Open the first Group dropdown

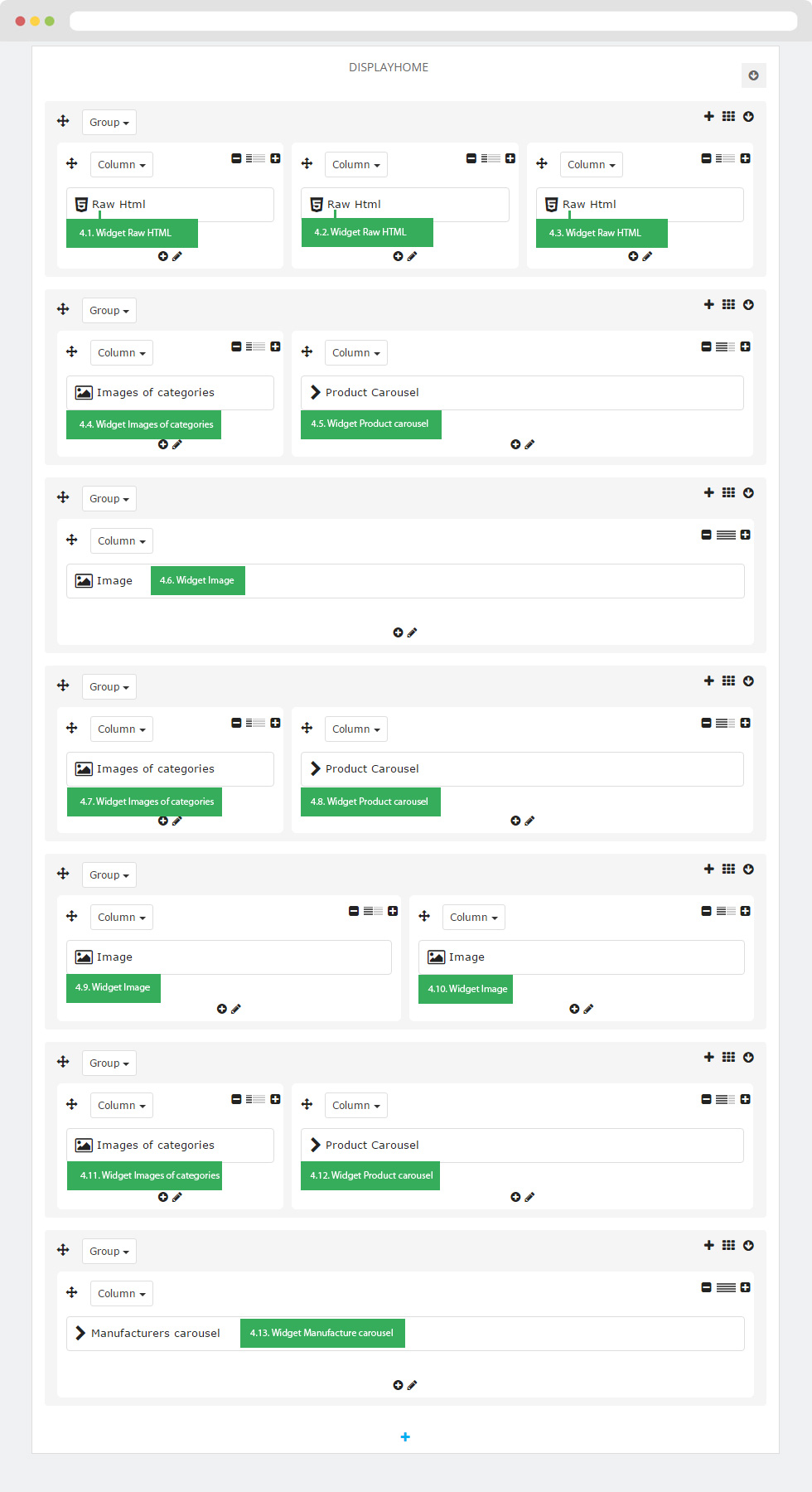(109, 122)
